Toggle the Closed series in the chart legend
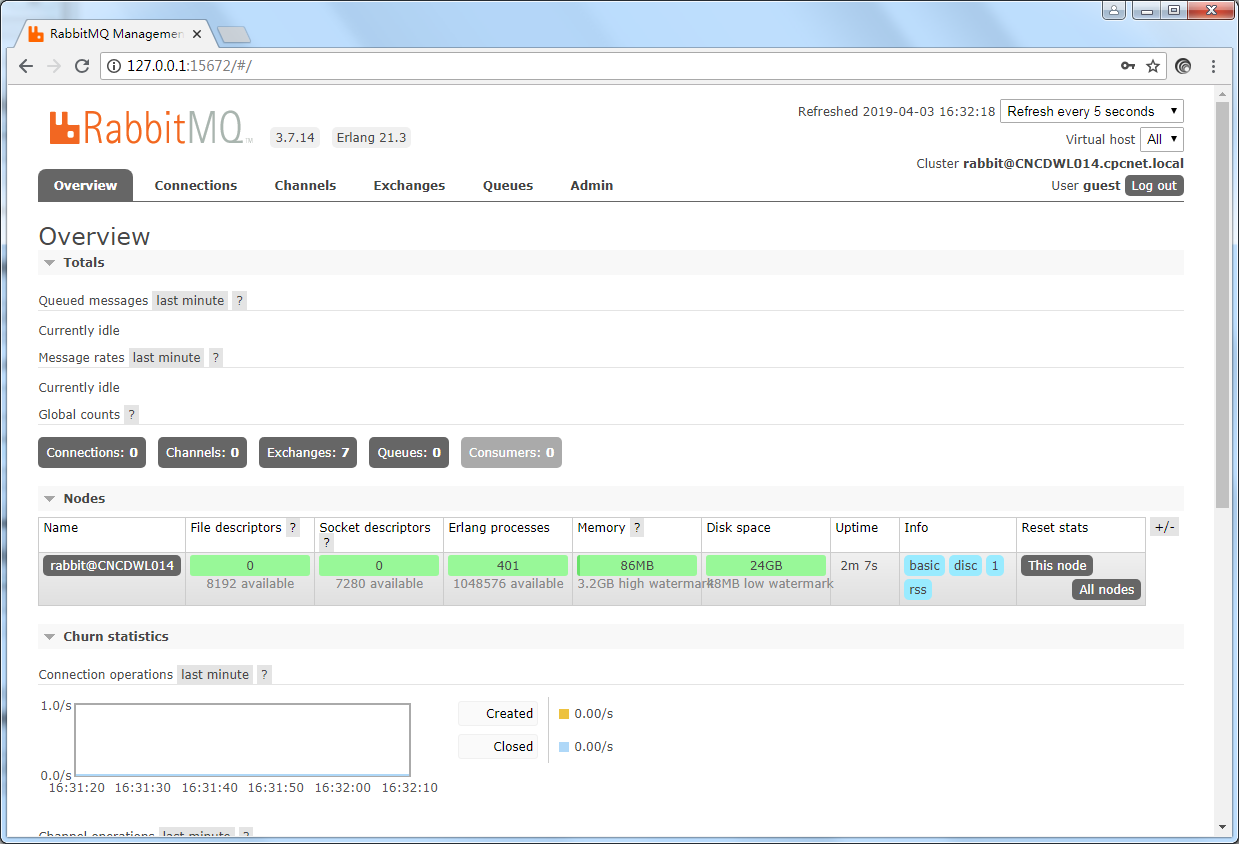The width and height of the screenshot is (1239, 844). pyautogui.click(x=498, y=746)
